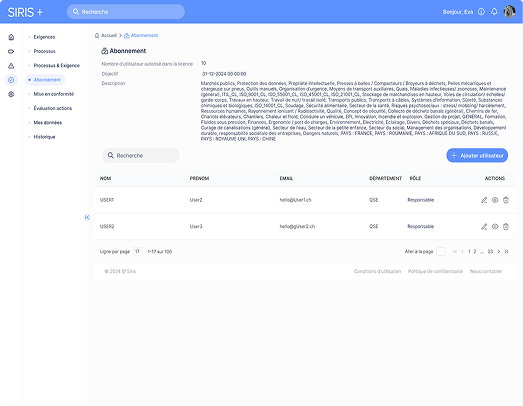
Task: Jump to last page arrow
Action: tap(506, 252)
